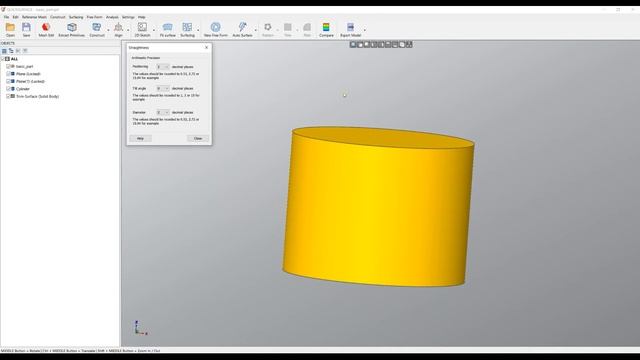Click the Arithmetic Precision group label

pos(146,58)
